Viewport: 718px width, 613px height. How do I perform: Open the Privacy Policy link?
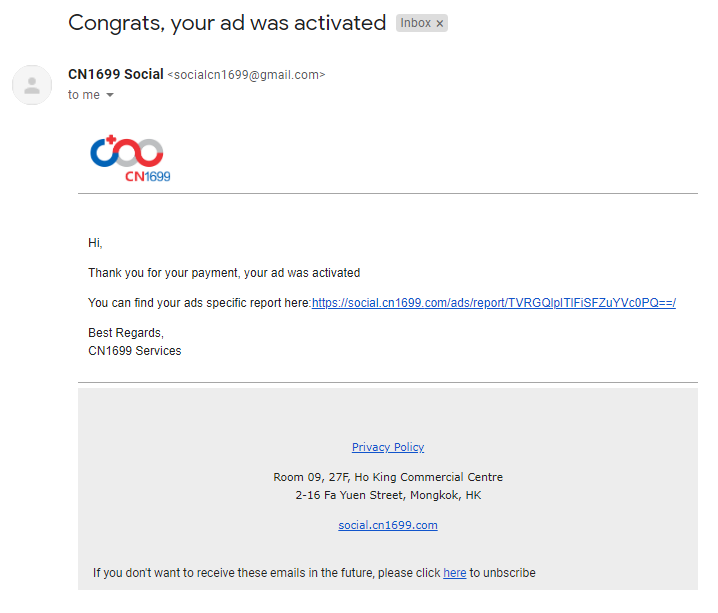388,447
